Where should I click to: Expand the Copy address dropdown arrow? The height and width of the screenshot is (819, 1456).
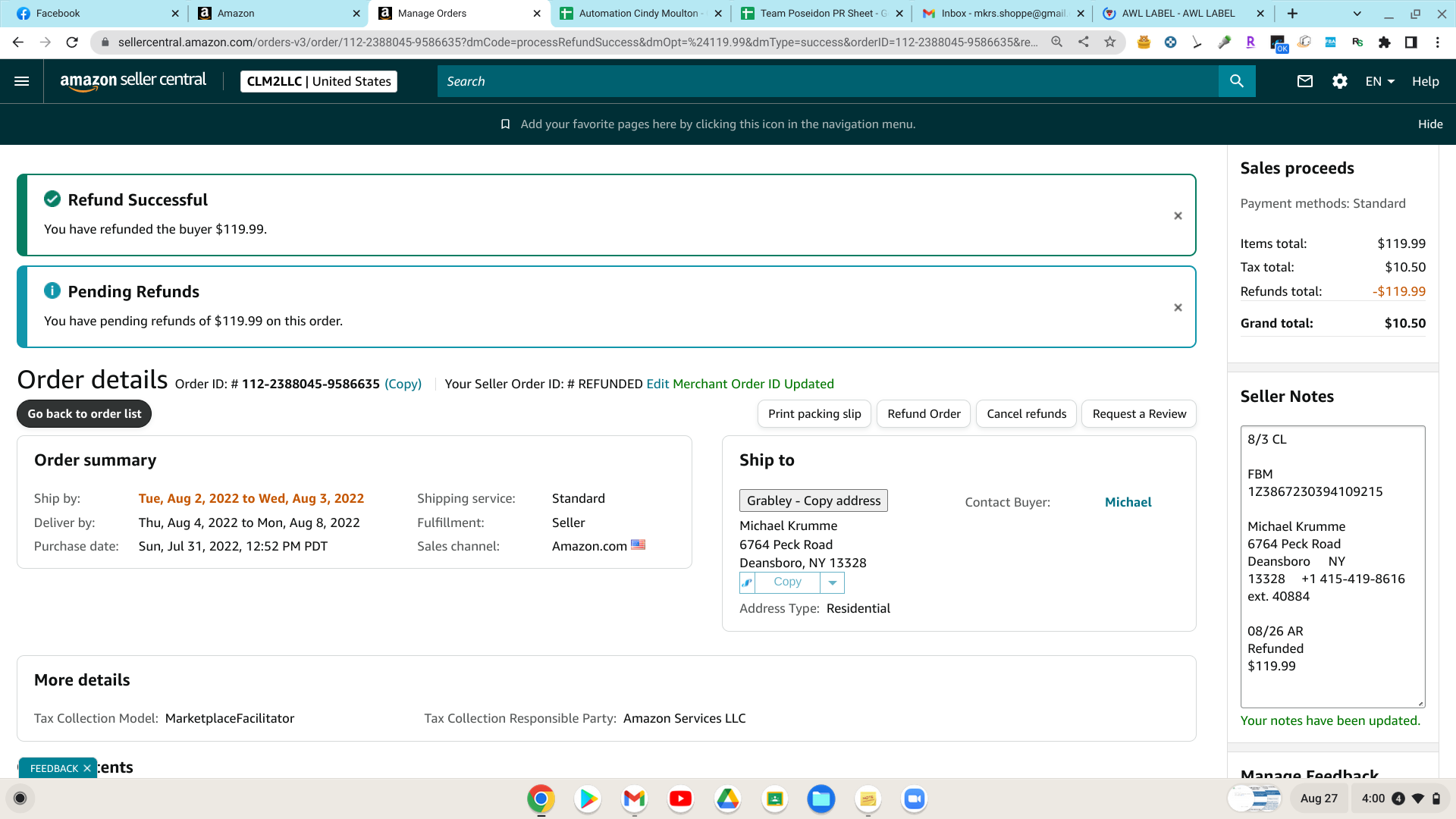click(833, 582)
